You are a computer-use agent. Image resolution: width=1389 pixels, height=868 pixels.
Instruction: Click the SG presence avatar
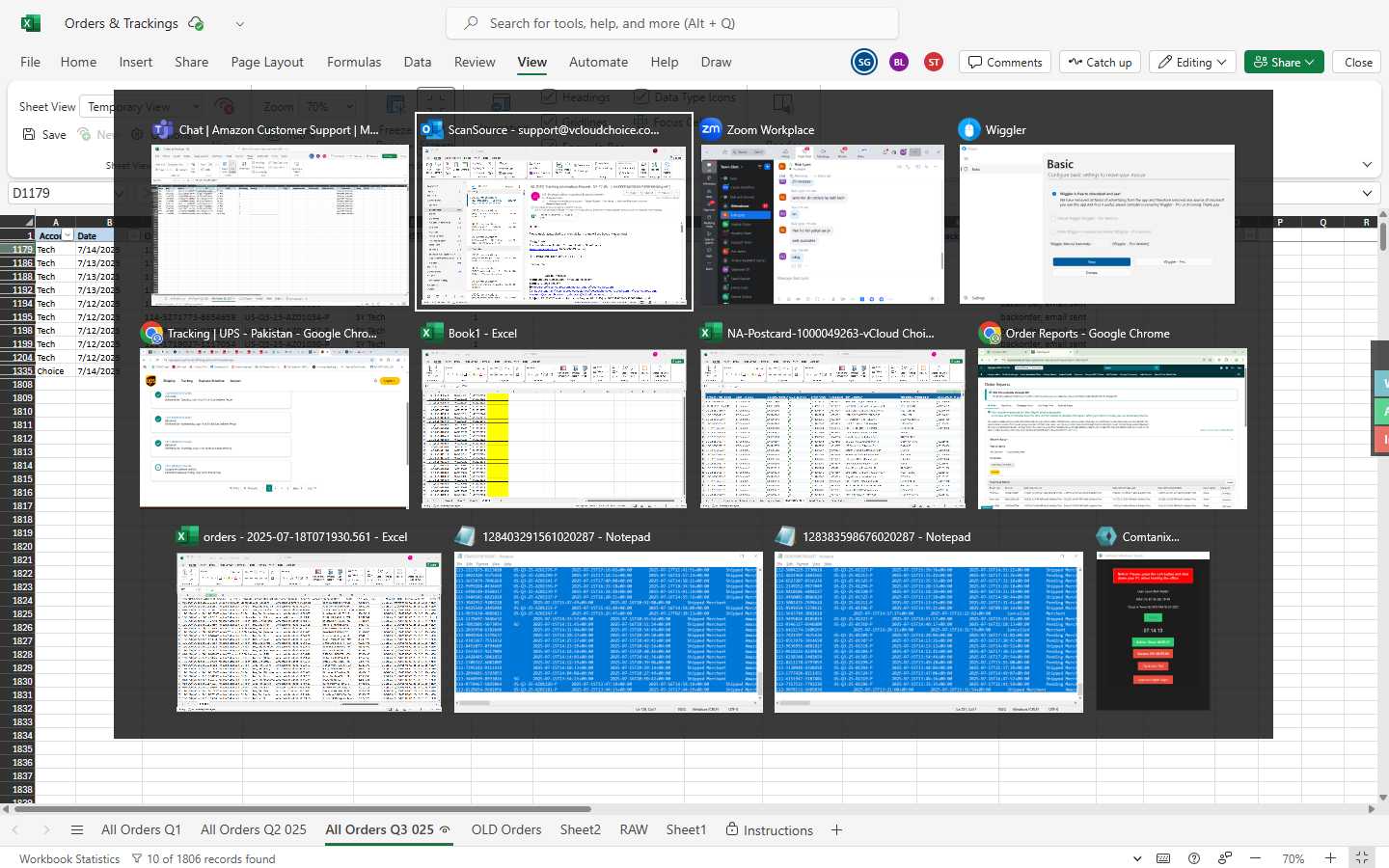click(864, 62)
